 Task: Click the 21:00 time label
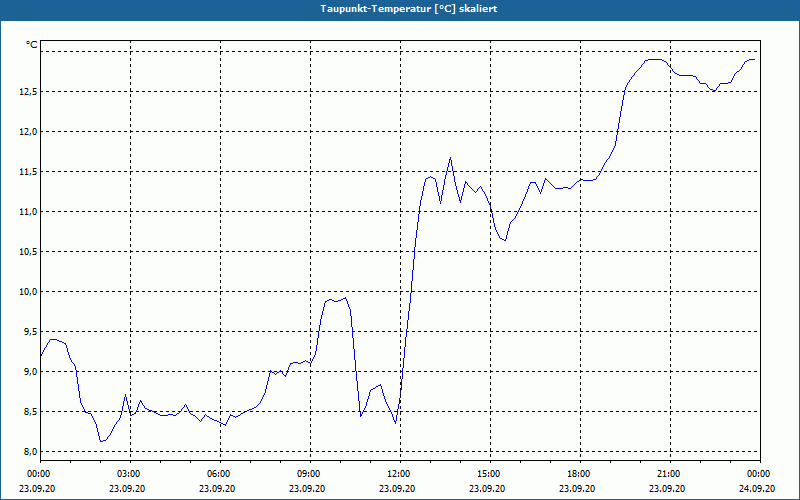pyautogui.click(x=670, y=474)
